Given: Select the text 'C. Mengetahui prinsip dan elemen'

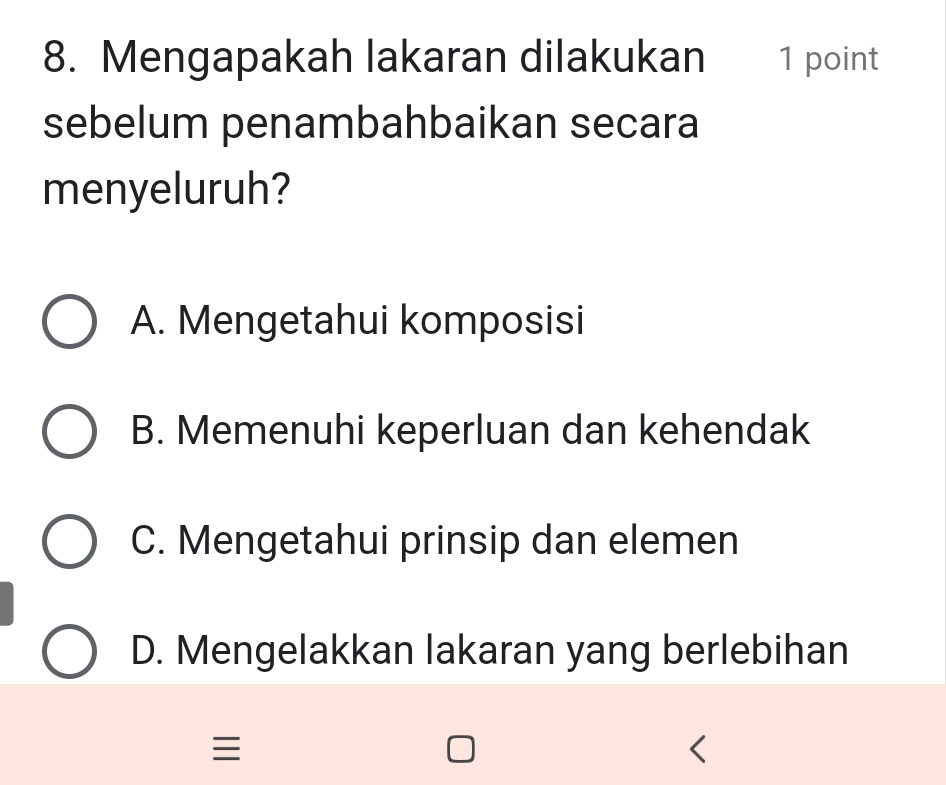Looking at the screenshot, I should pos(435,541).
